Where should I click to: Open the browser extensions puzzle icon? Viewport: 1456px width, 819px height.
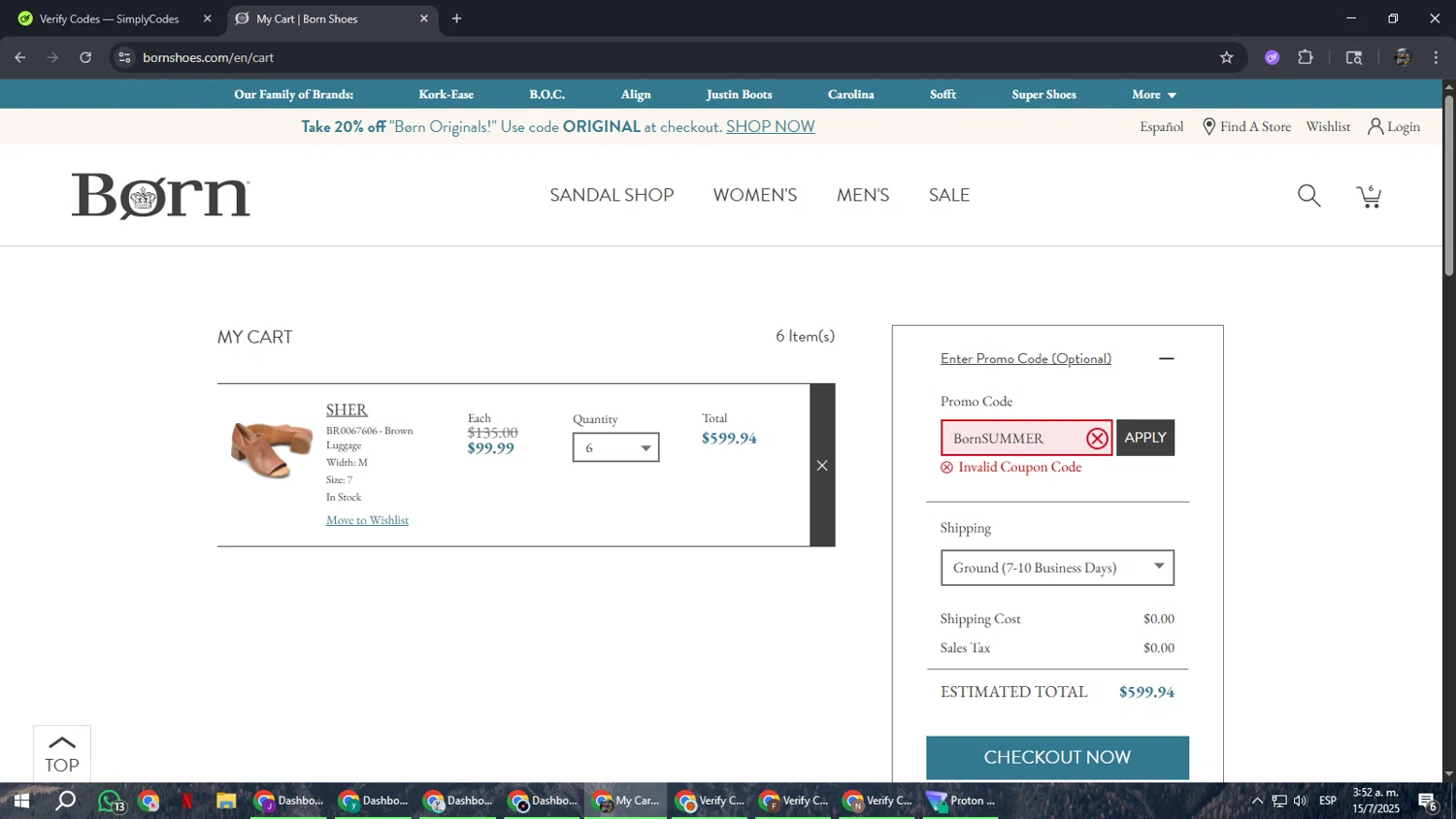tap(1306, 57)
